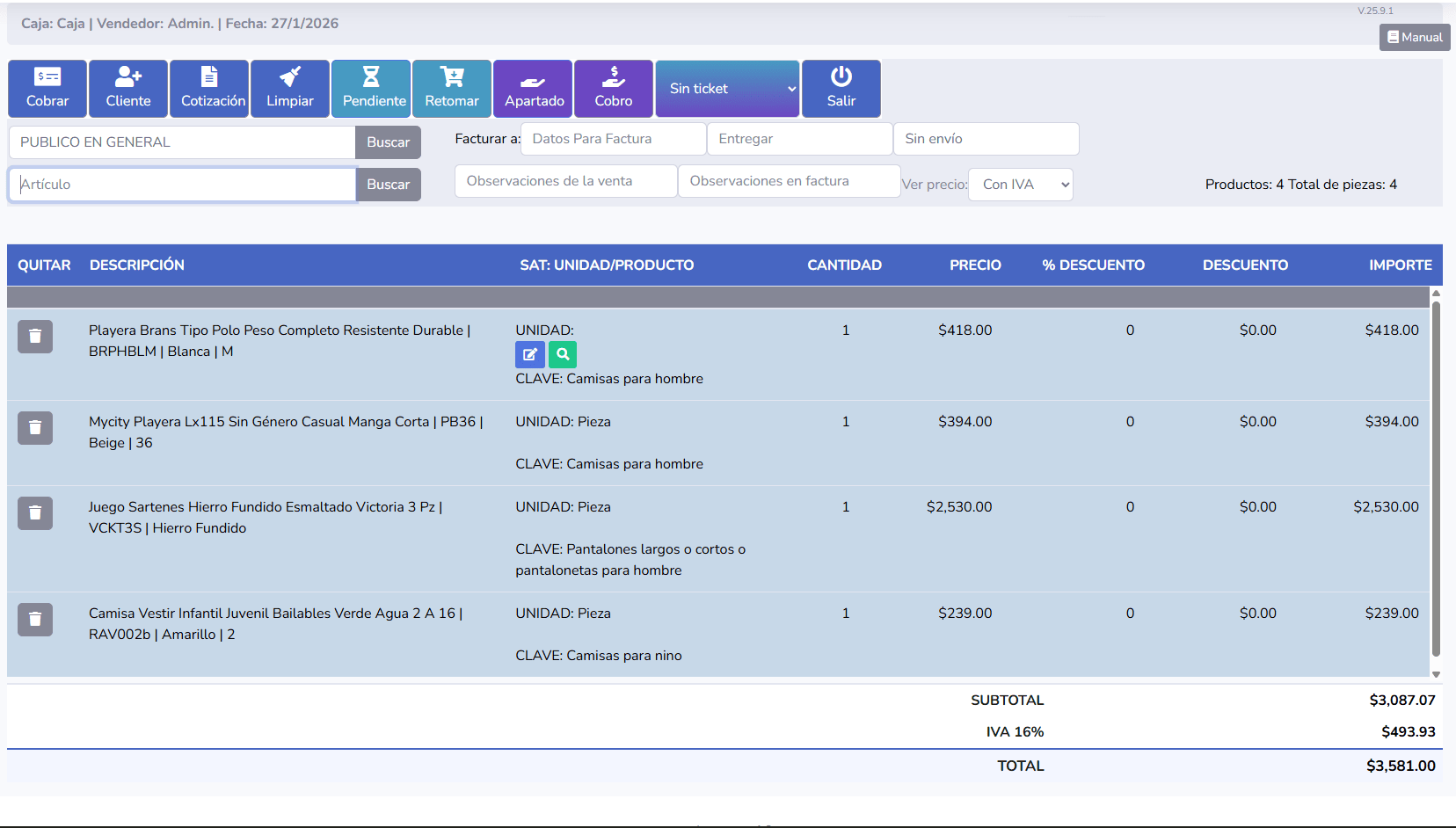This screenshot has width=1456, height=828.
Task: Clear the sale with Limpiar
Action: coord(290,88)
